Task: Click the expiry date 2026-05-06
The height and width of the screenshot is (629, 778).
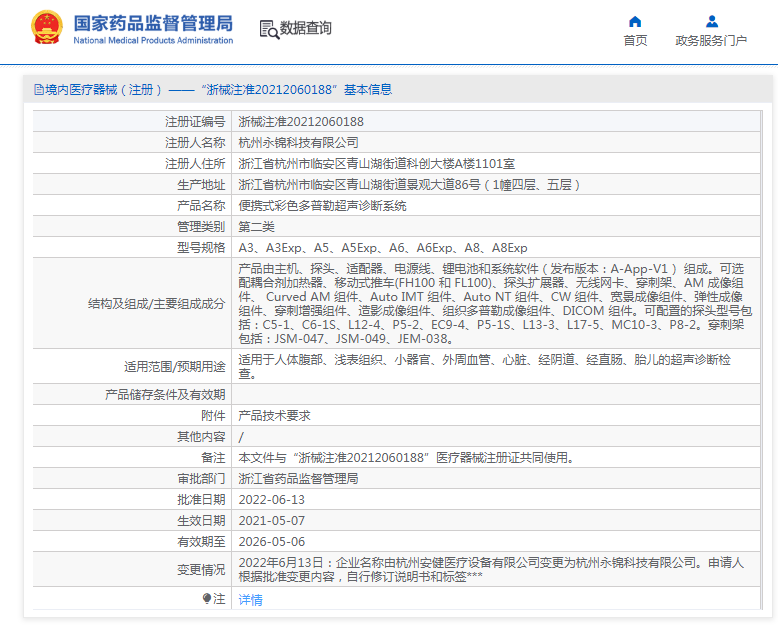Action: (271, 542)
